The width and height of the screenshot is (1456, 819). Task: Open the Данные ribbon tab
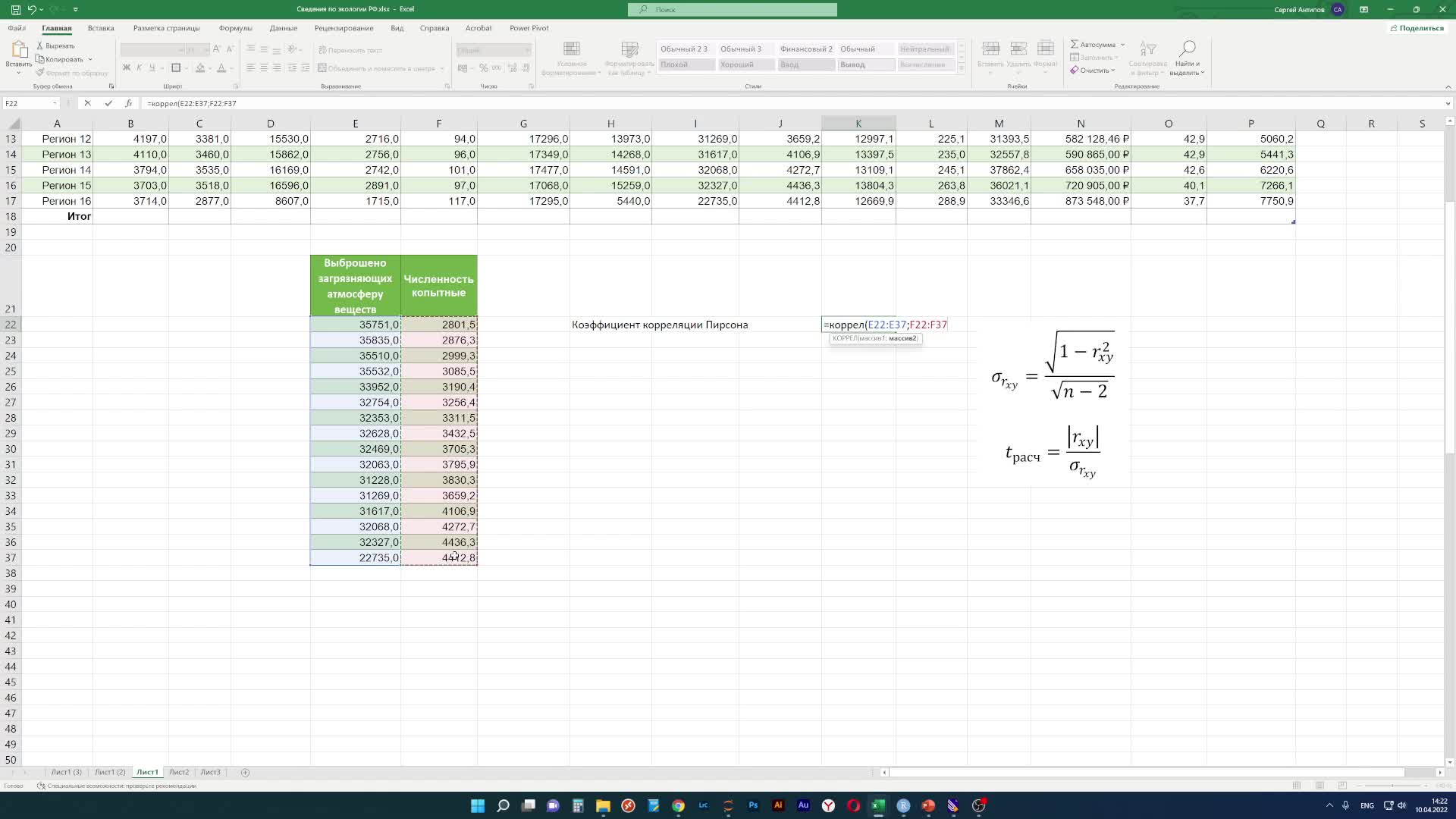click(284, 28)
